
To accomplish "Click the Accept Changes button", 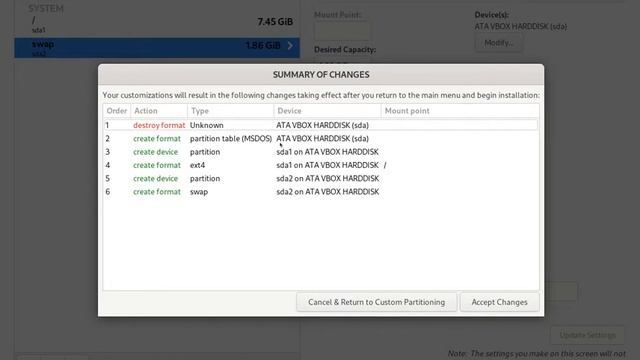I will (x=499, y=302).
